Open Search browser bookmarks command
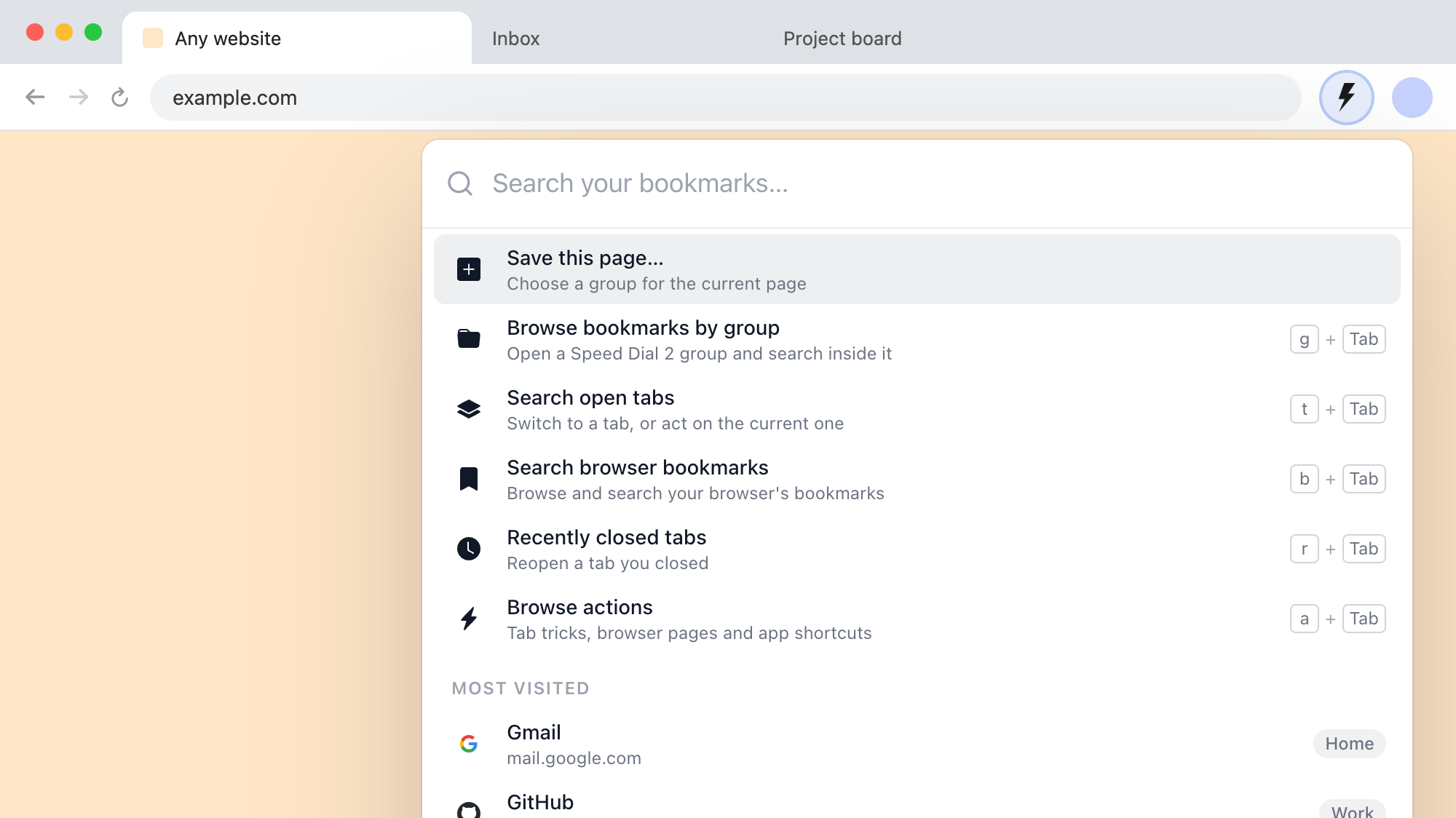 917,479
